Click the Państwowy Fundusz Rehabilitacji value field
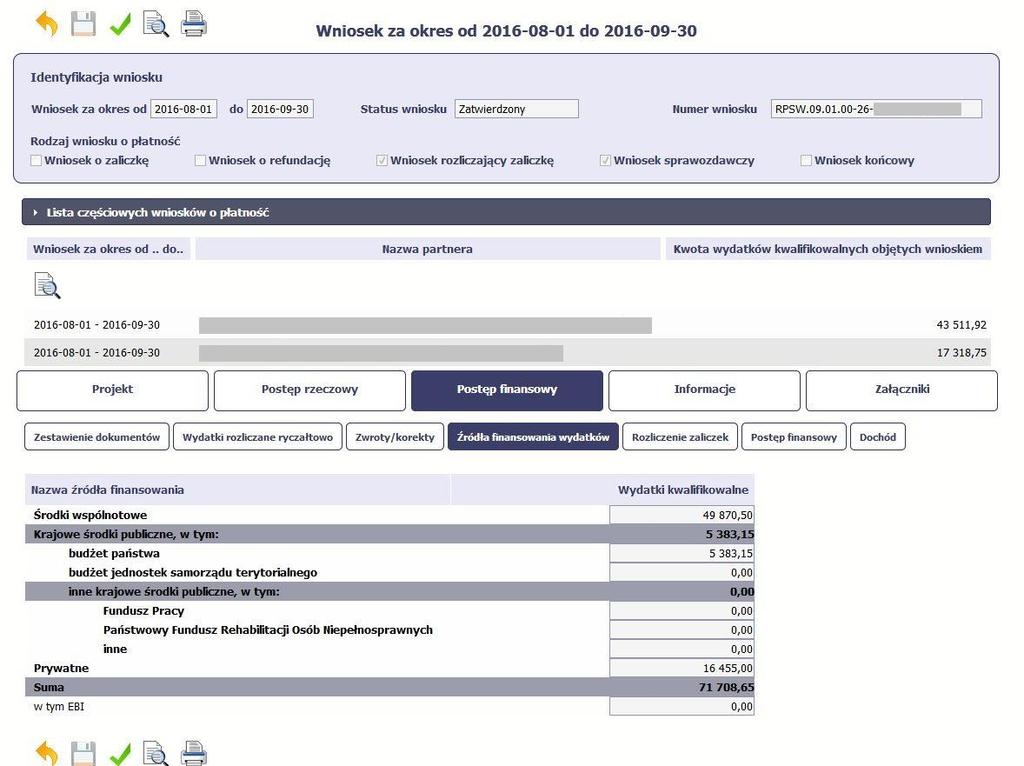The width and height of the screenshot is (1024, 766). pyautogui.click(x=682, y=630)
